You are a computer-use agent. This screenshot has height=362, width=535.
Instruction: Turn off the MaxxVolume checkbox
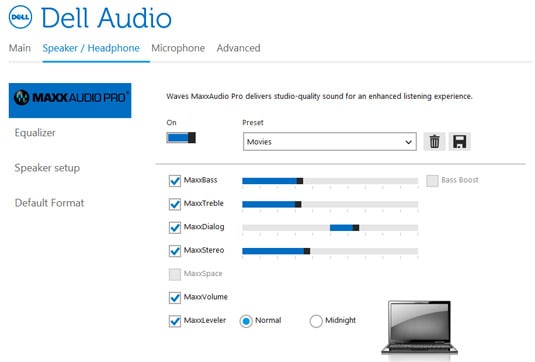click(x=175, y=298)
